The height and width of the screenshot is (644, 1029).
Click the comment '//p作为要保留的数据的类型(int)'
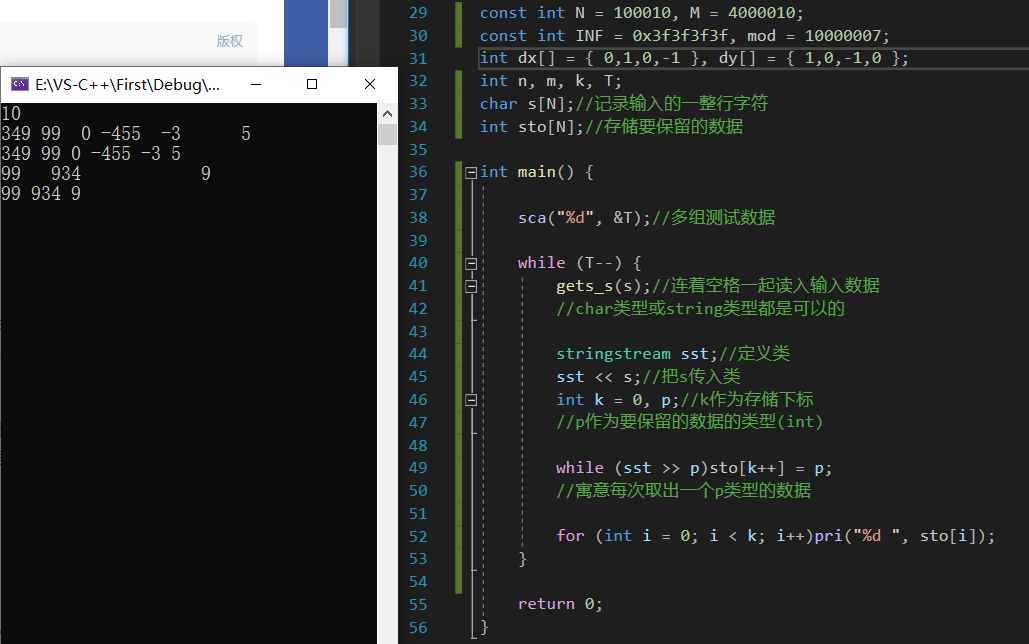coord(689,422)
